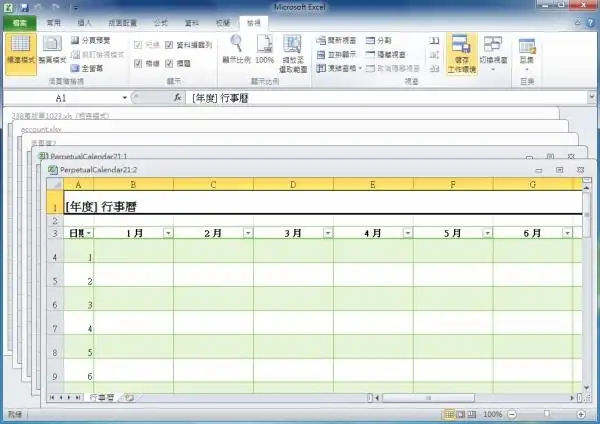The height and width of the screenshot is (424, 600).
Task: Click the zoom in plus button
Action: 581,414
